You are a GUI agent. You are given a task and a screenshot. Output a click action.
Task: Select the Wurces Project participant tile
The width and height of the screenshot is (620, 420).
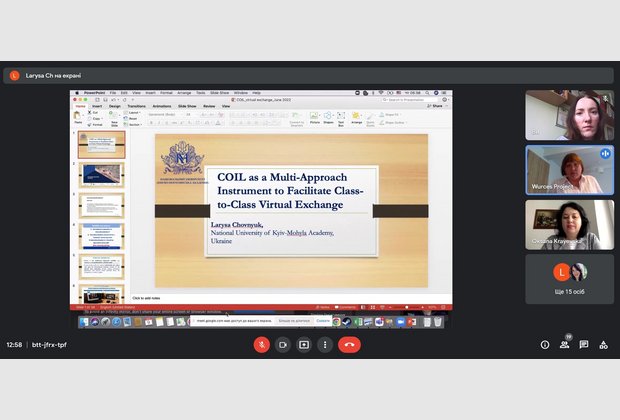tap(569, 170)
